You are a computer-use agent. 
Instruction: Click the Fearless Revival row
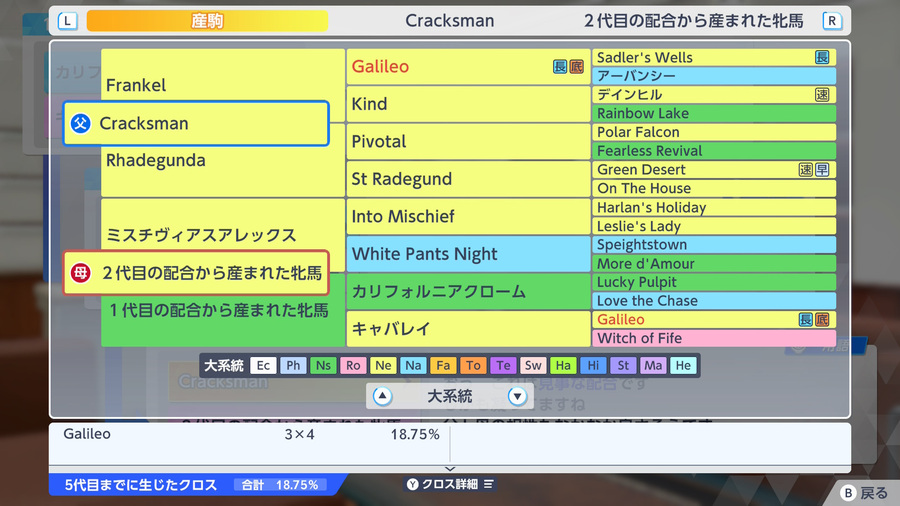[x=714, y=151]
